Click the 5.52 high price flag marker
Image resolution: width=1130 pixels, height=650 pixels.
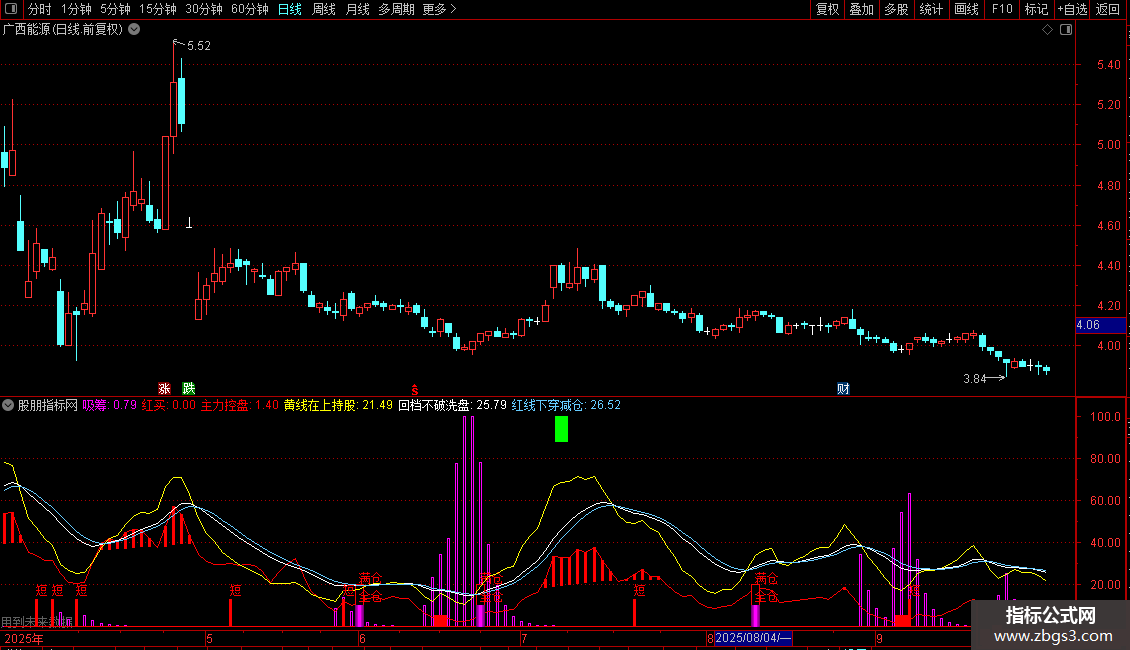[x=198, y=46]
